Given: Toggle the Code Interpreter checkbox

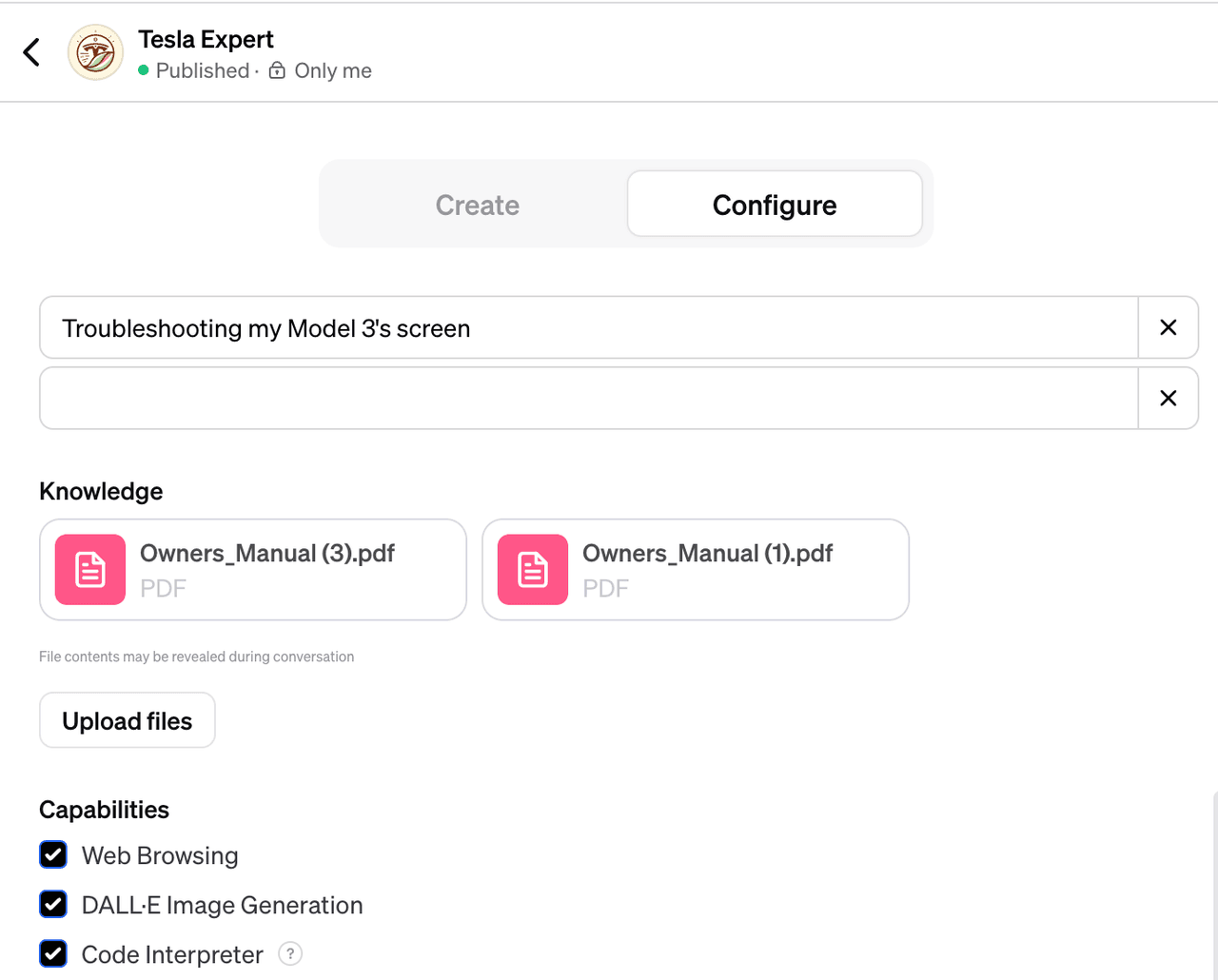Looking at the screenshot, I should point(53,953).
